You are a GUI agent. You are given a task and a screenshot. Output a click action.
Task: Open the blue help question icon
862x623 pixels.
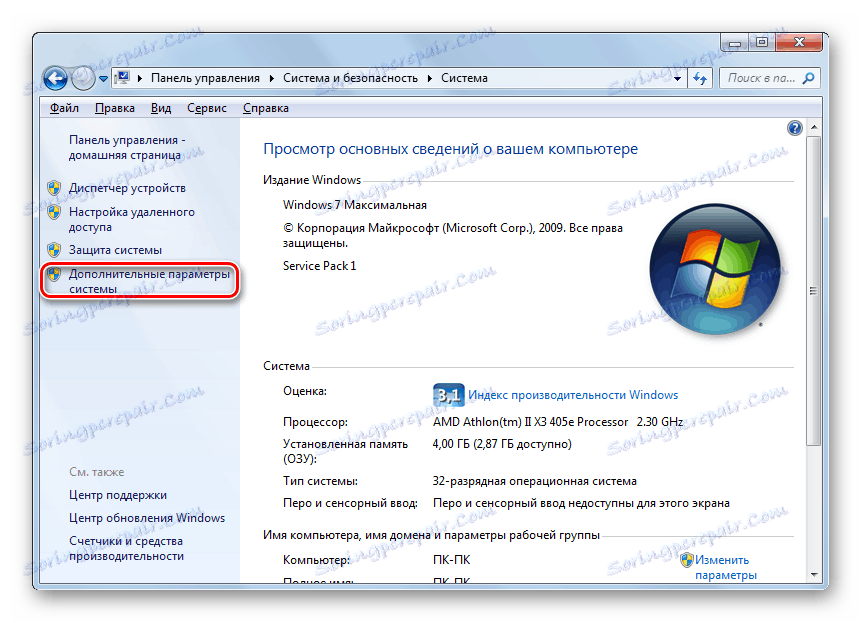tap(794, 129)
